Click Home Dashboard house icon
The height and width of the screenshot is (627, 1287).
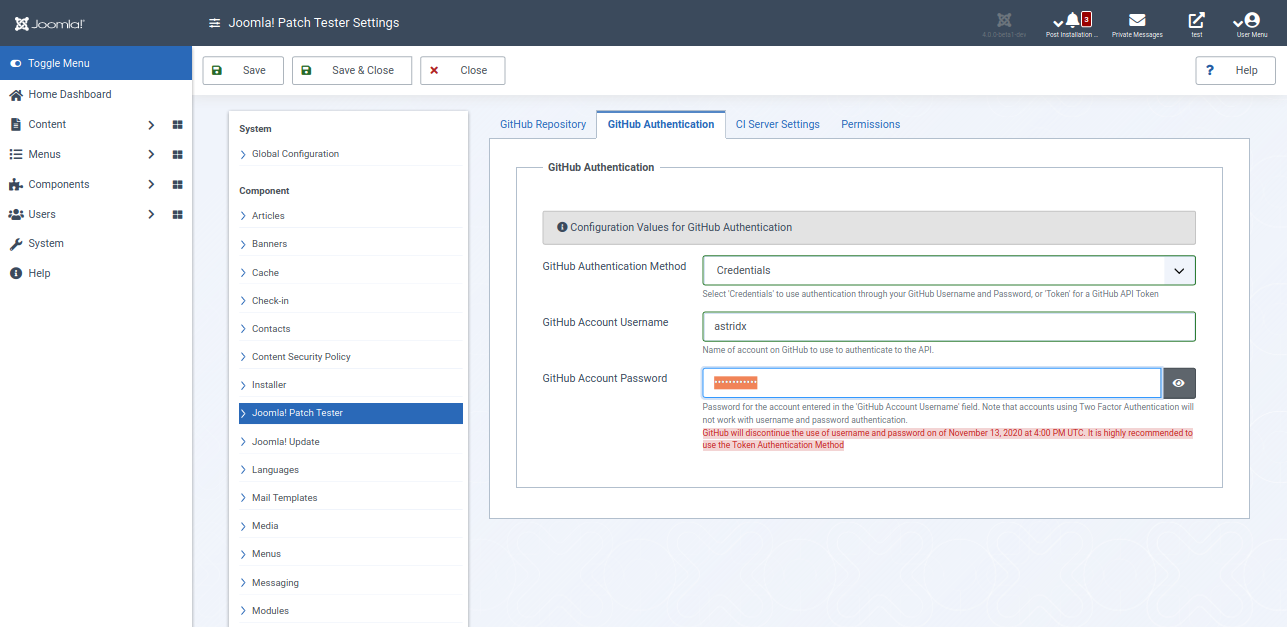16,94
